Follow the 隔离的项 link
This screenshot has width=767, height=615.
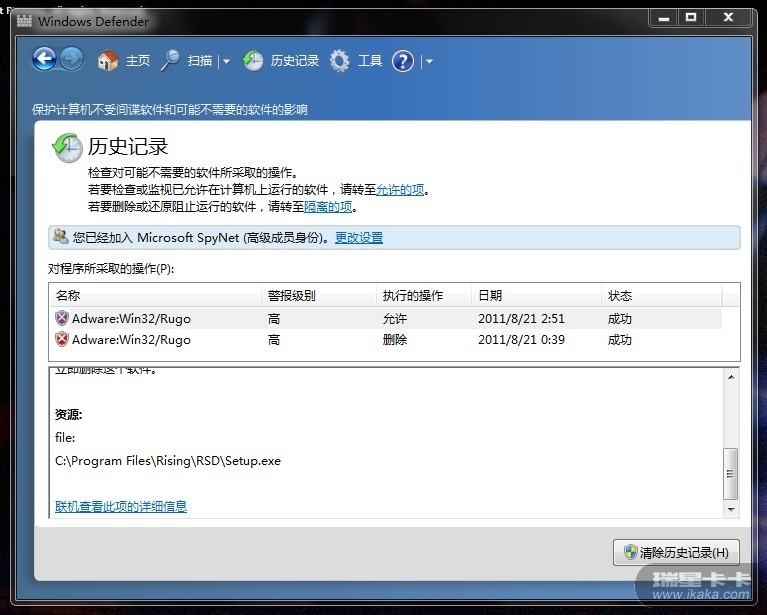tap(328, 207)
